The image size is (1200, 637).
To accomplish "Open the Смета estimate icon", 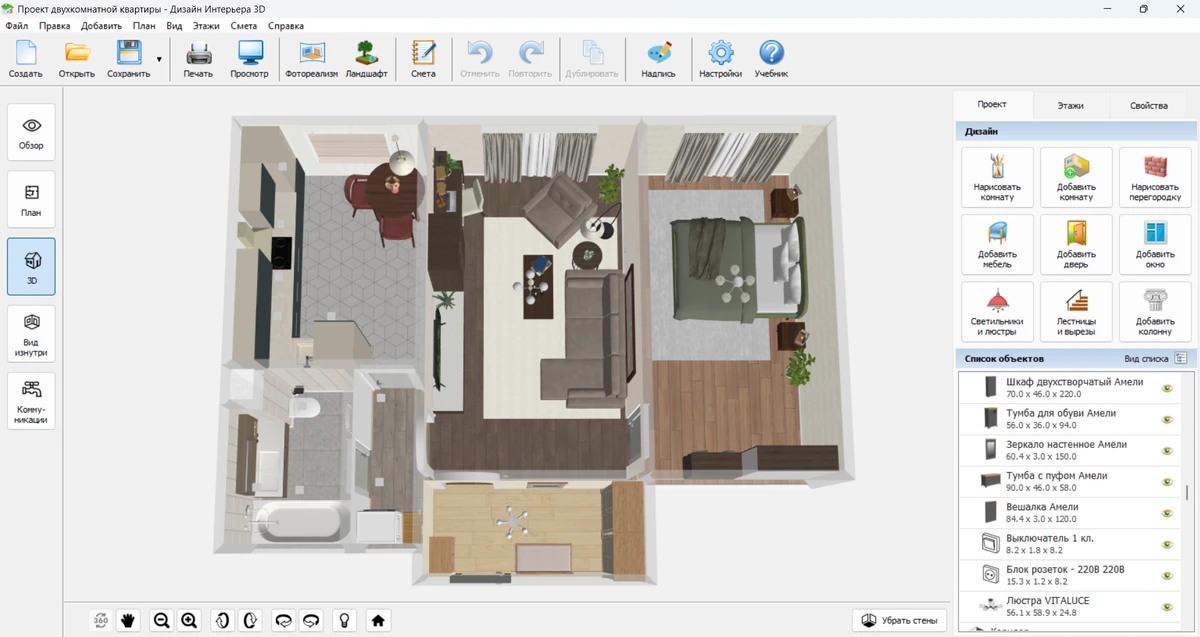I will (423, 59).
